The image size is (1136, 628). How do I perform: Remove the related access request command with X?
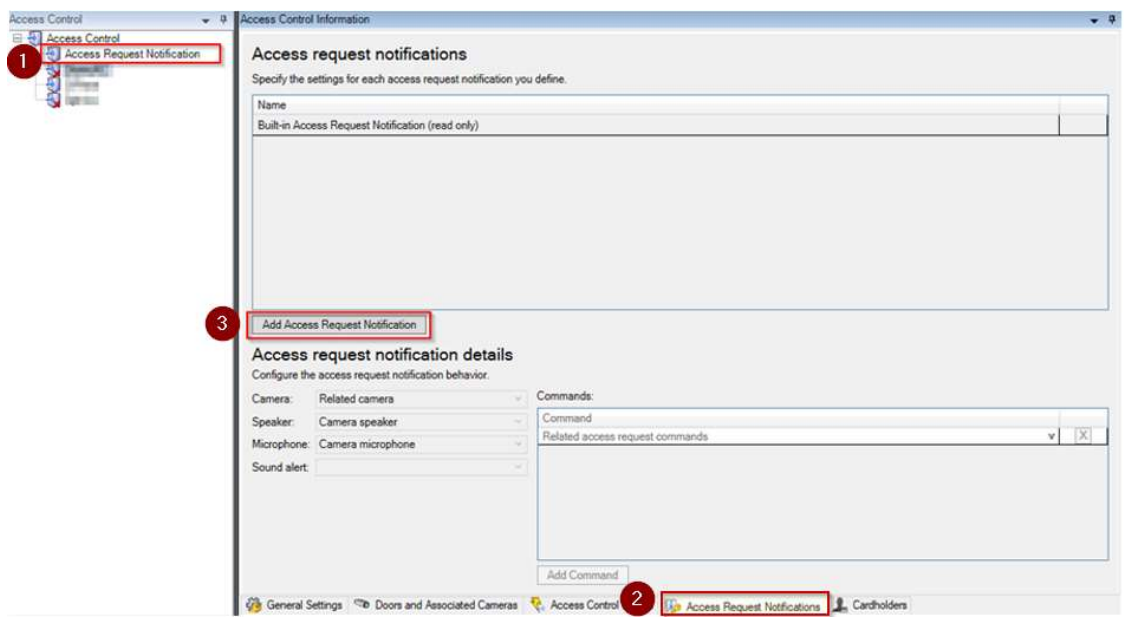[x=1083, y=437]
